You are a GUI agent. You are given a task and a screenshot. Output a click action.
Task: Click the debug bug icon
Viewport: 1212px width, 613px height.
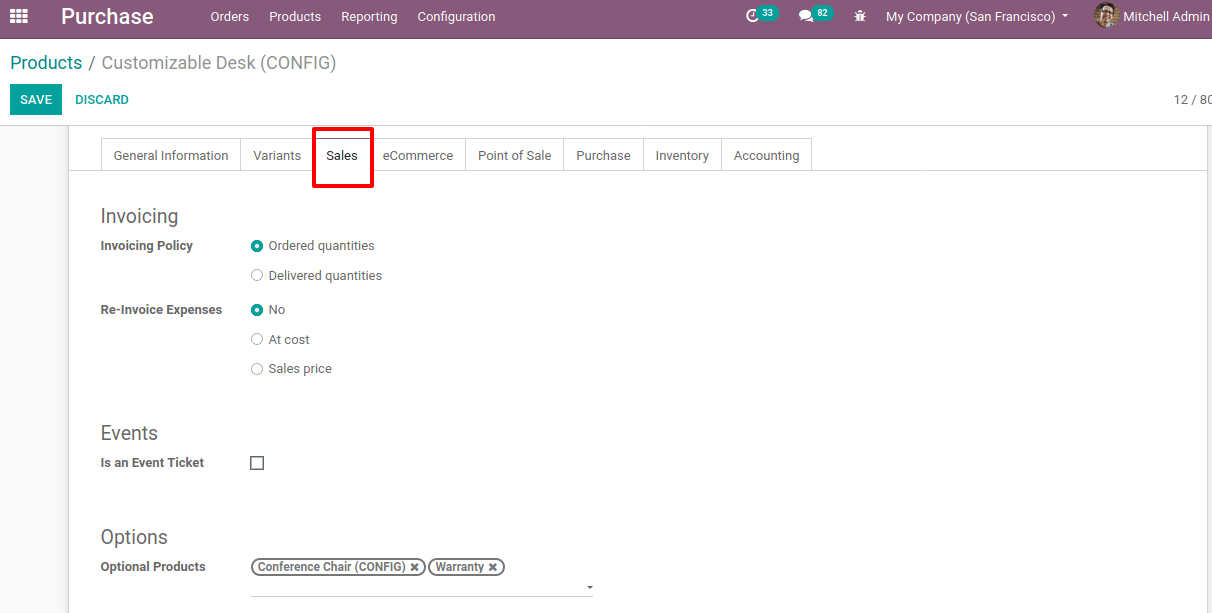coord(860,17)
